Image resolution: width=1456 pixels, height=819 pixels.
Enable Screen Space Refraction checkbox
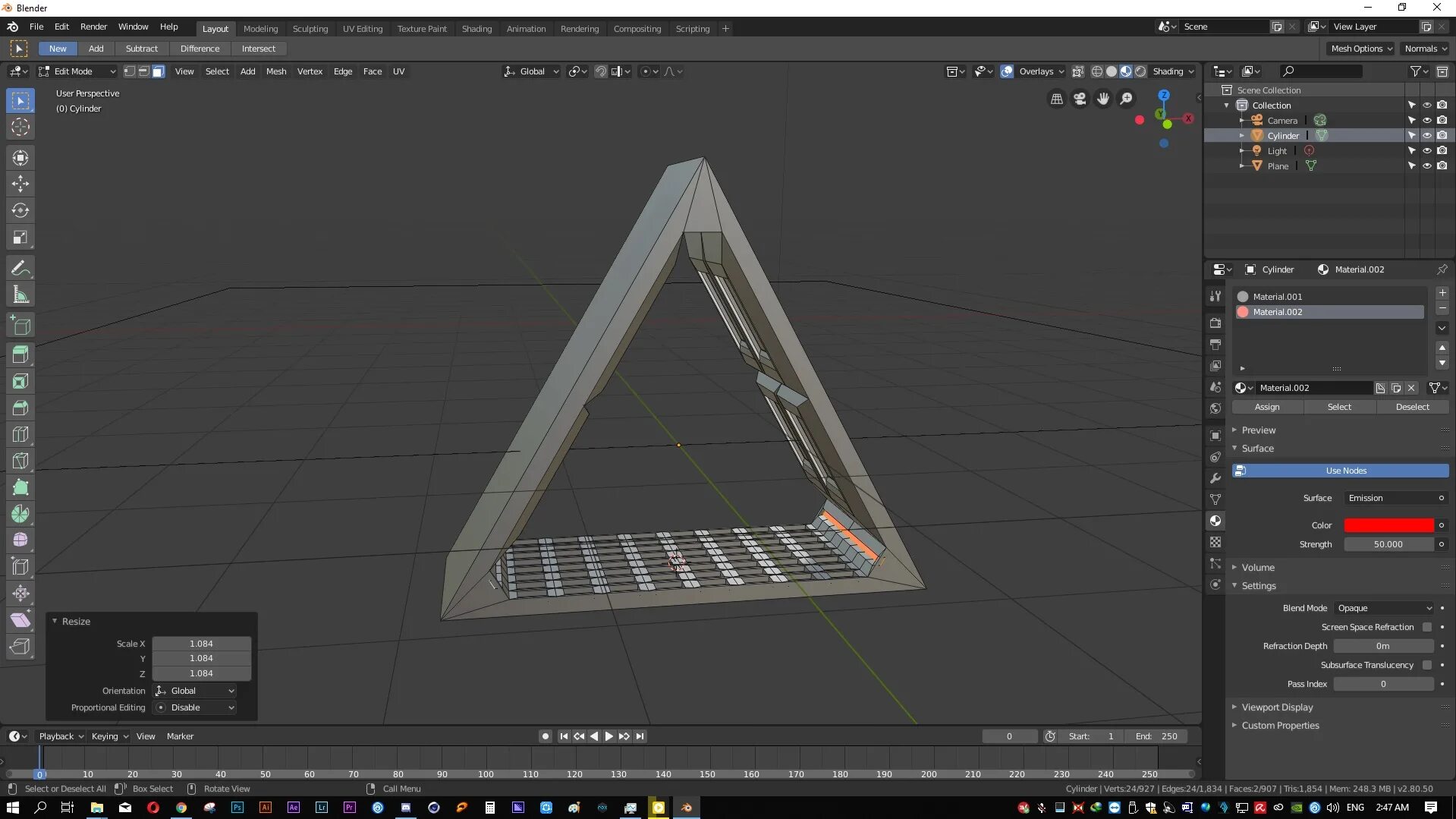pos(1427,627)
